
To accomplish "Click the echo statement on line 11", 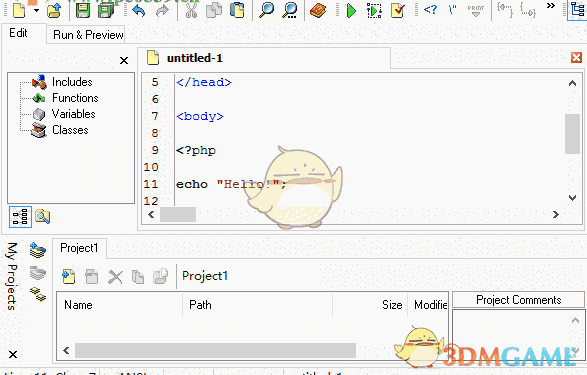I will 231,184.
